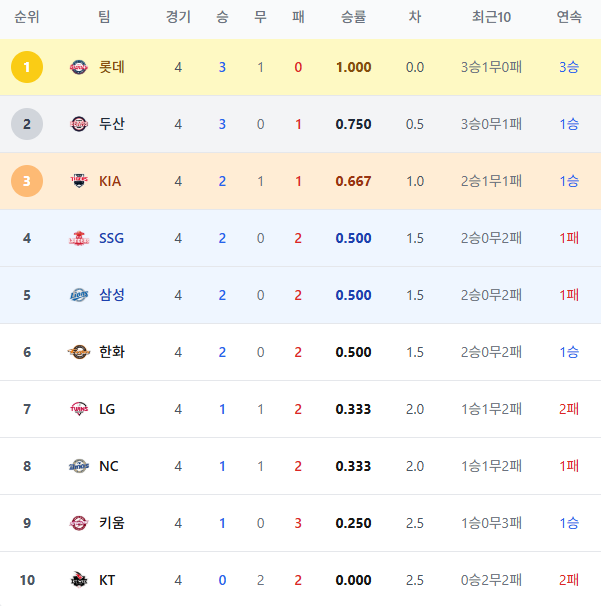Viewport: 601px width, 606px height.
Task: Open the 한화 team name link
Action: tap(112, 352)
